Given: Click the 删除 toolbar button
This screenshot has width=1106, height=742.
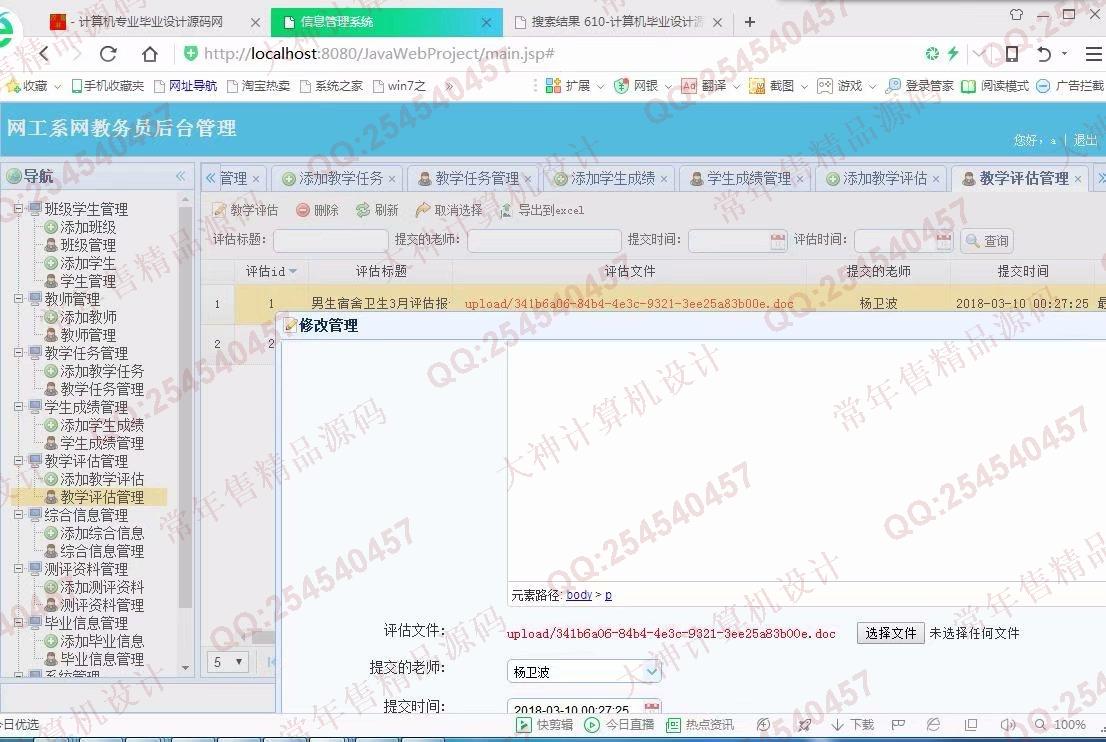Looking at the screenshot, I should click(317, 210).
